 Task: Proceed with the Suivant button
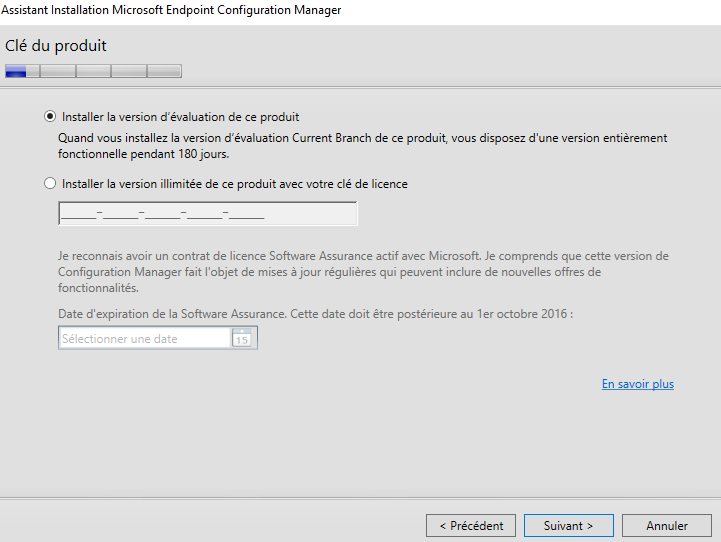click(x=568, y=525)
